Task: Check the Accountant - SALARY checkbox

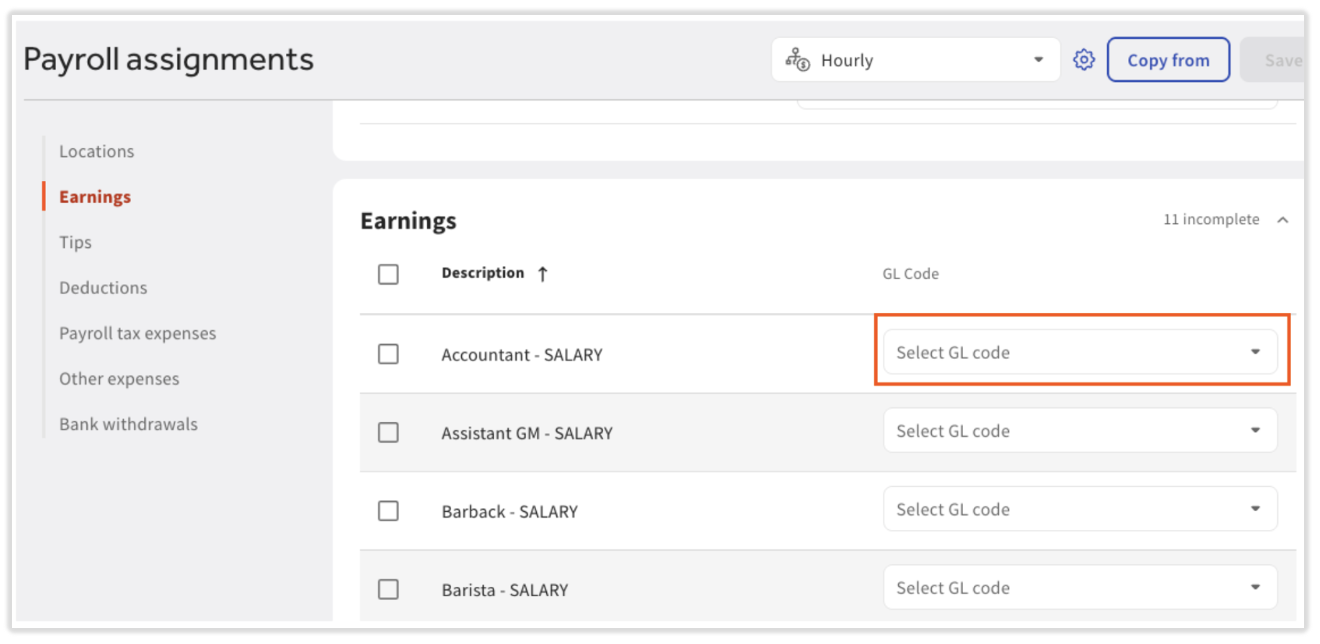Action: tap(388, 354)
